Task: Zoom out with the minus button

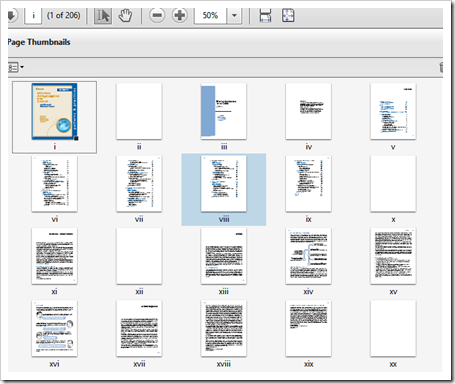Action: (x=157, y=16)
